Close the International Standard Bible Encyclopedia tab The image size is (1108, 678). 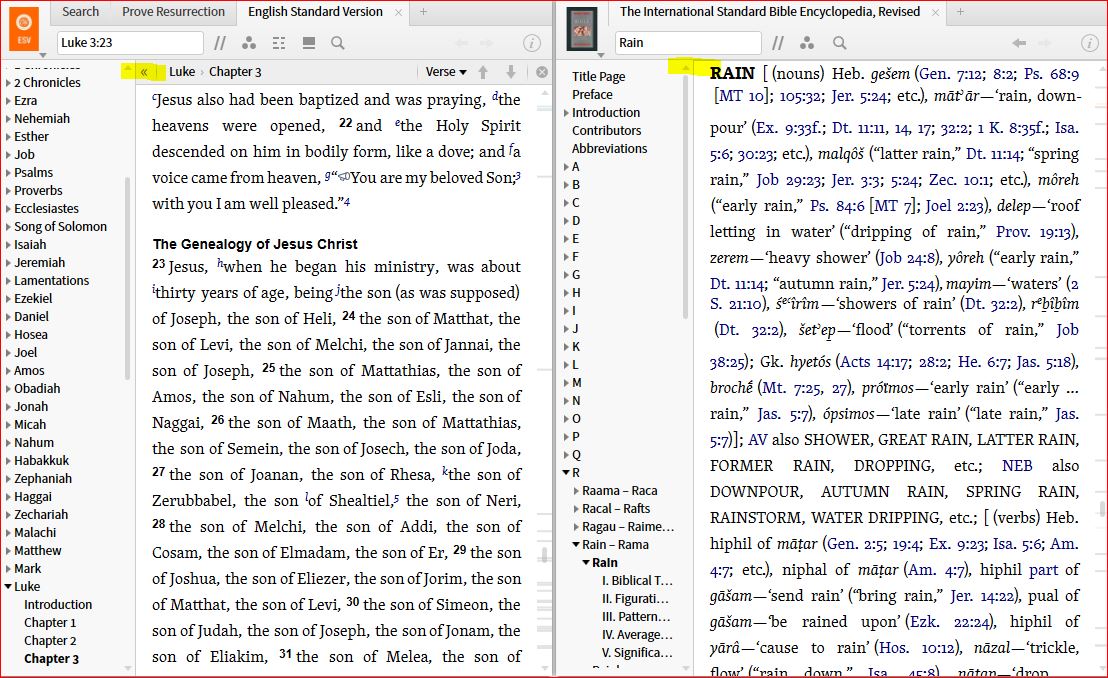[x=936, y=13]
